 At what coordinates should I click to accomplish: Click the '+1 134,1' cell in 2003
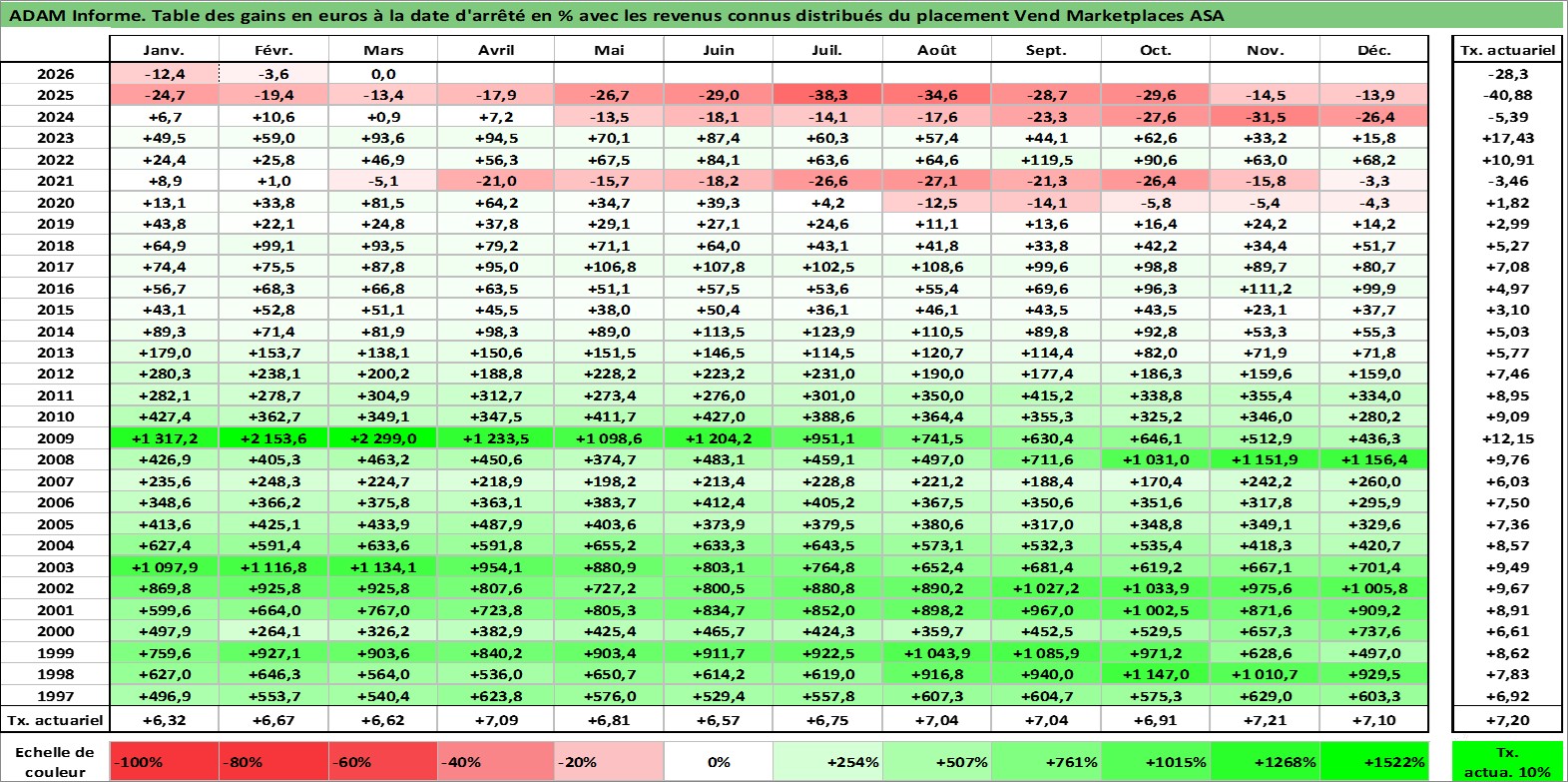pyautogui.click(x=383, y=567)
